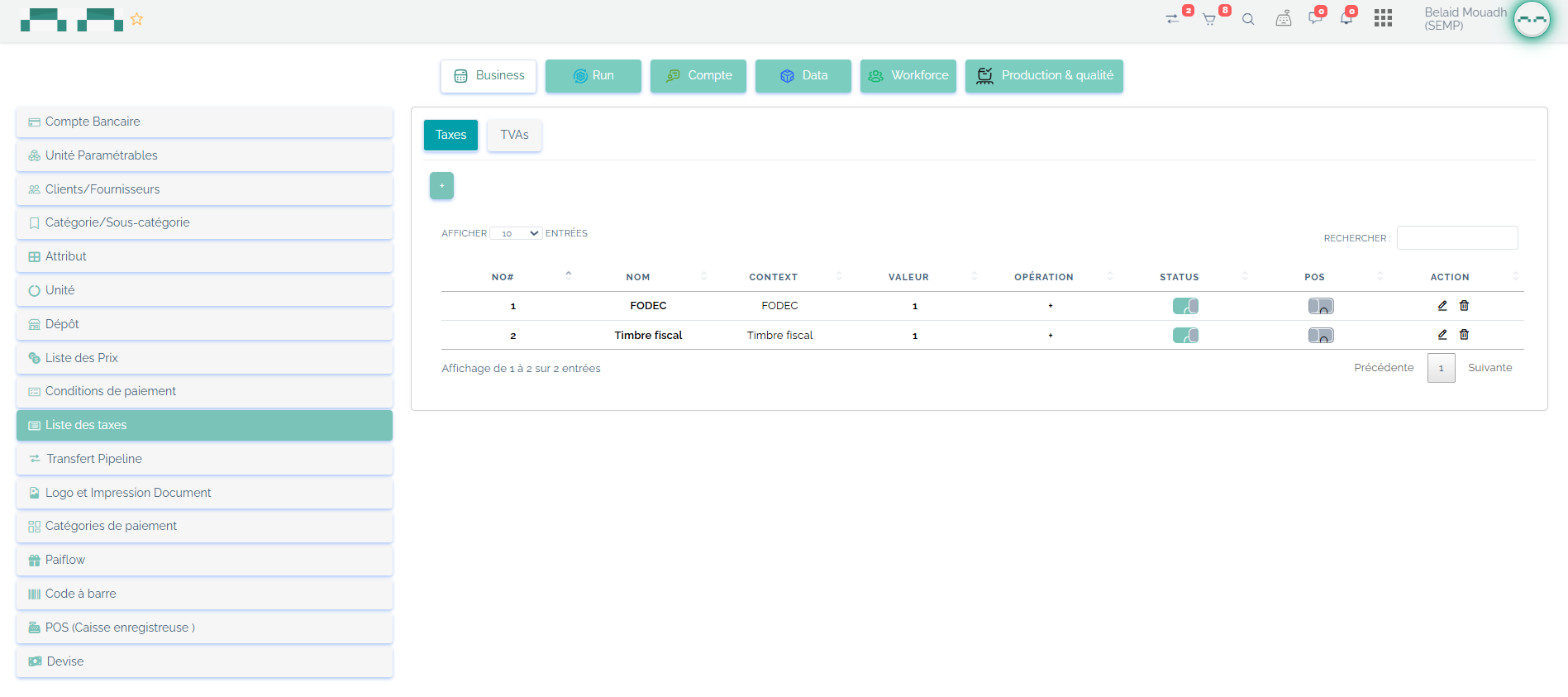1568x697 pixels.
Task: Toggle the POS switch for FODEC
Action: pos(1321,306)
